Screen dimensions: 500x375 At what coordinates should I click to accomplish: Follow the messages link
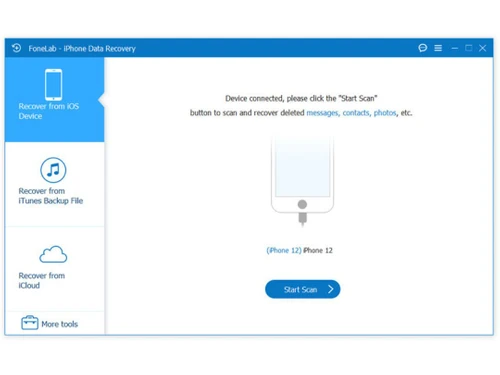(322, 113)
